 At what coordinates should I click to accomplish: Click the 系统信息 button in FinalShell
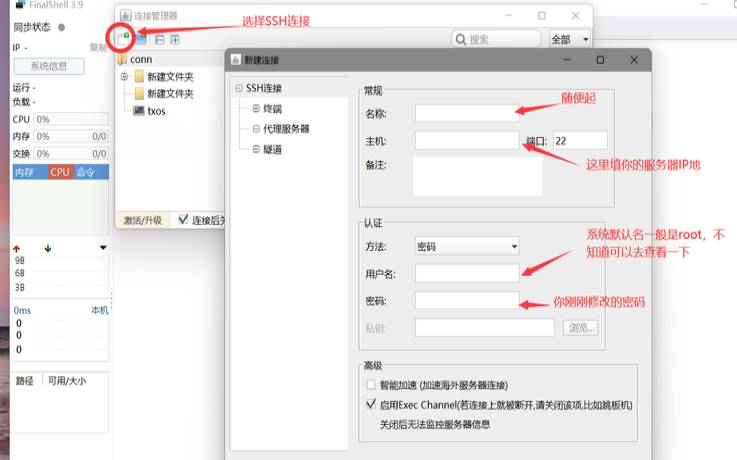coord(49,66)
